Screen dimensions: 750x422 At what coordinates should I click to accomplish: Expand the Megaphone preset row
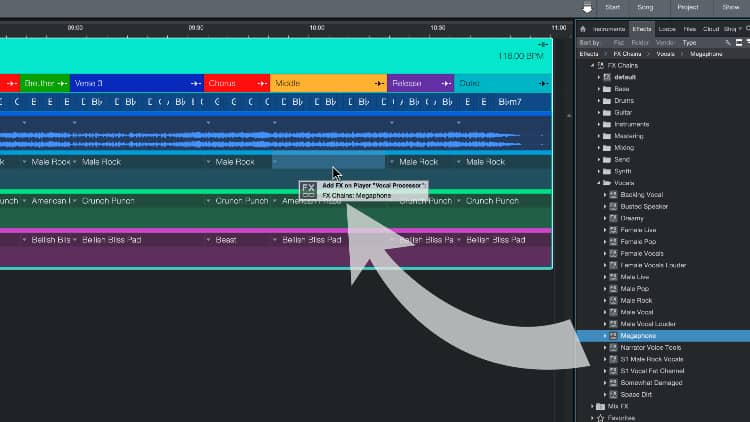(605, 336)
